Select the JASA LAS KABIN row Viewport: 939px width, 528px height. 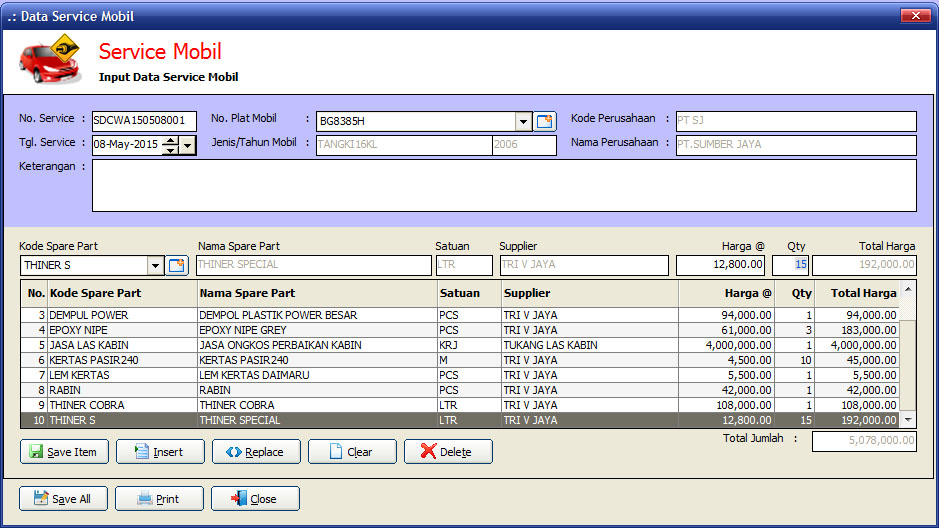300,345
